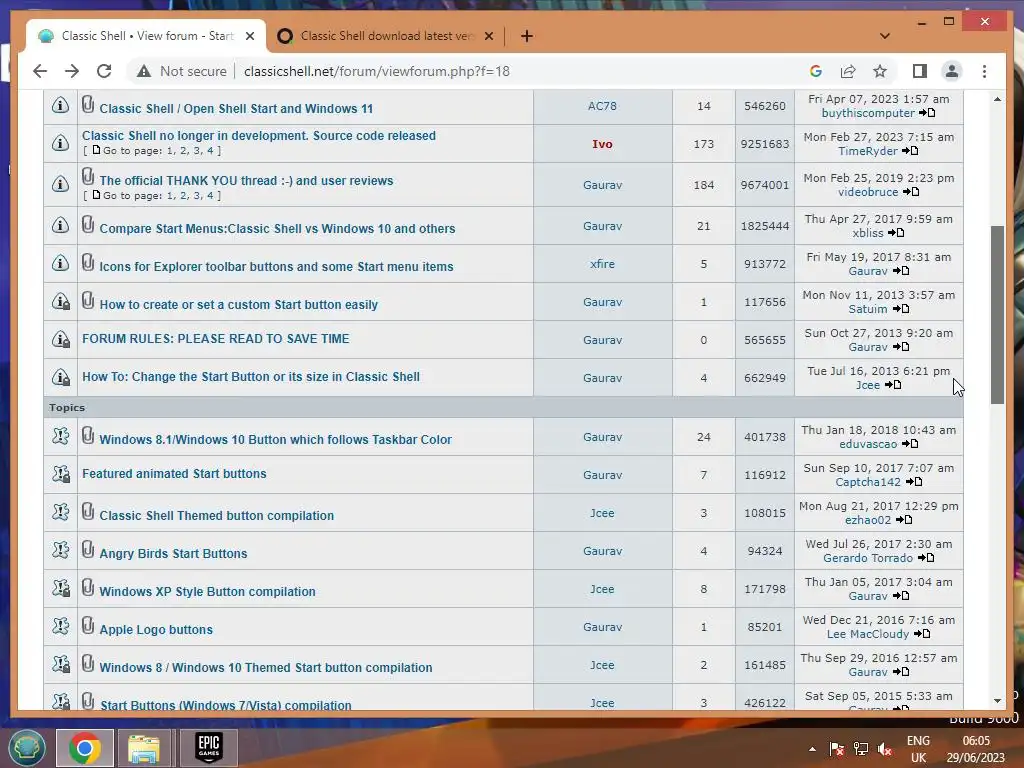Go to page 4 of Source code released topic
Screen dimensions: 1024x768
[x=210, y=151]
